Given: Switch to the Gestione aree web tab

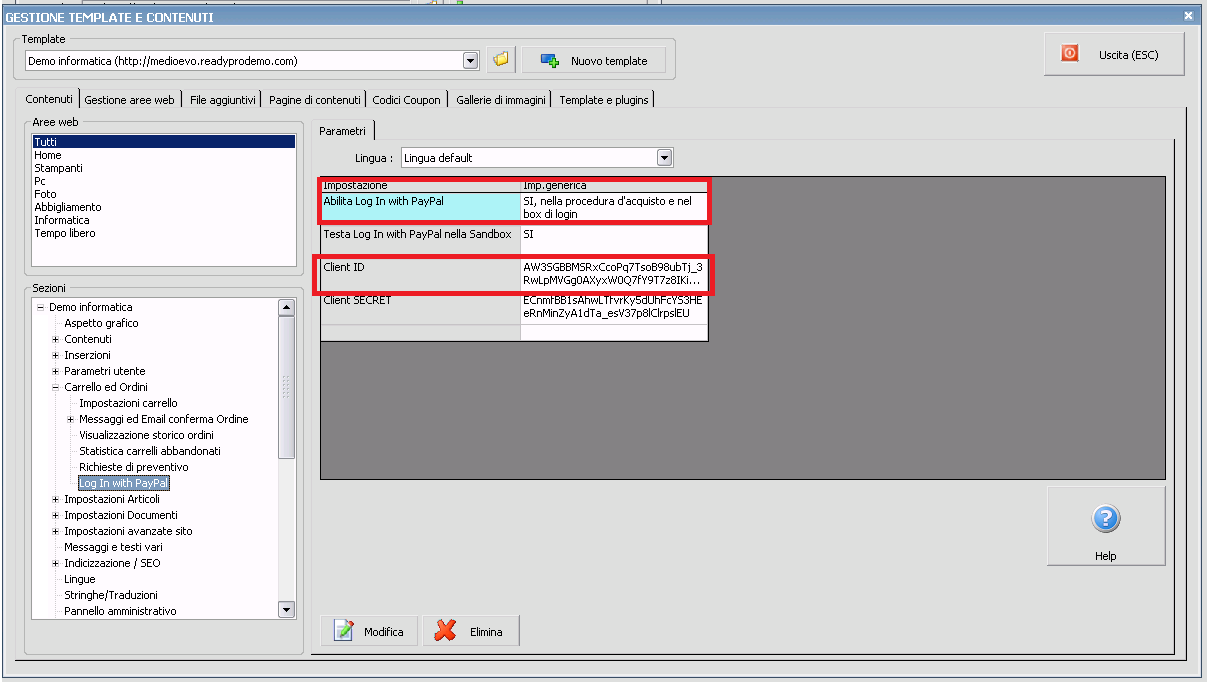Looking at the screenshot, I should click(129, 100).
